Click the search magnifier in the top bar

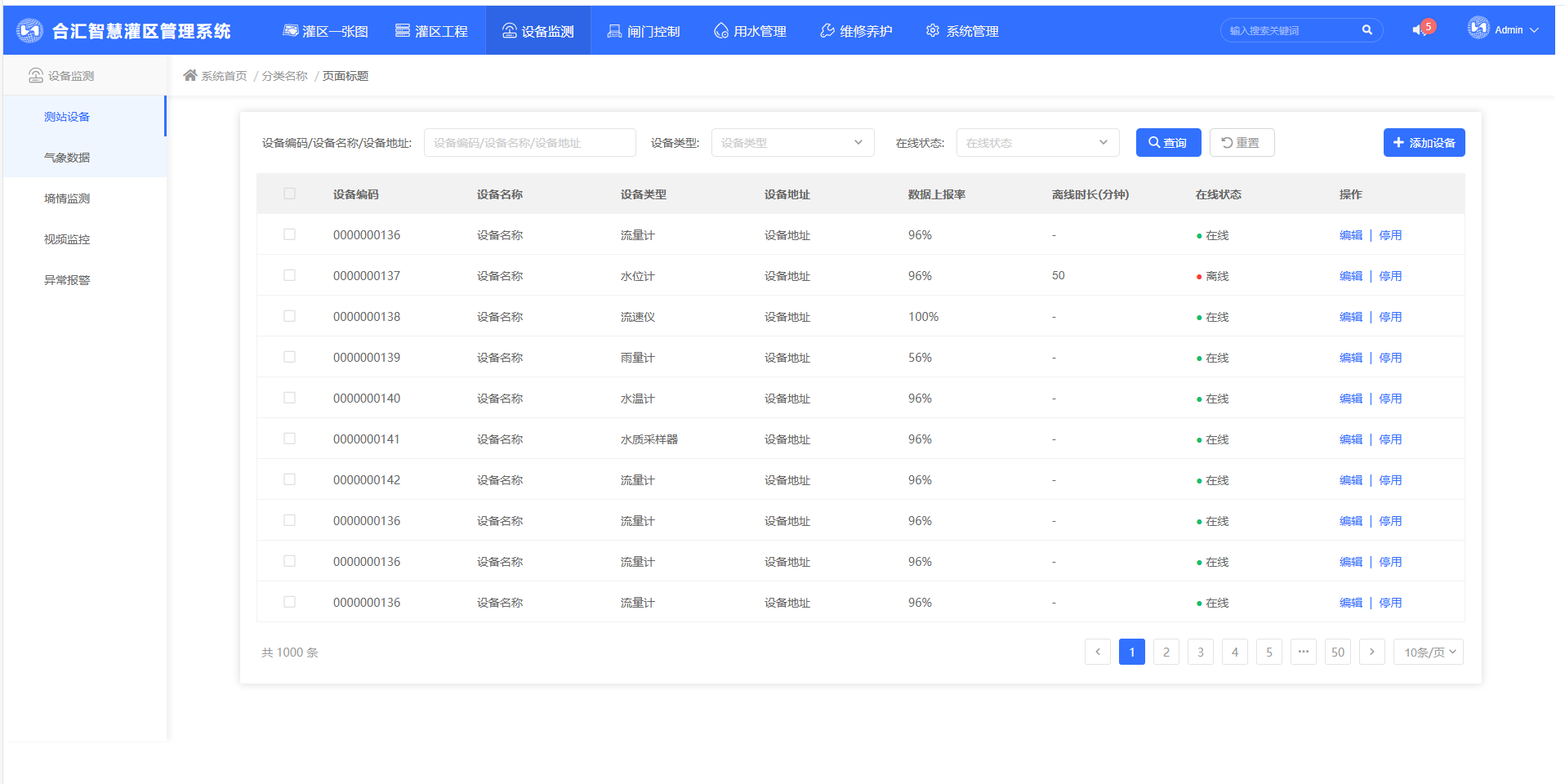[1367, 29]
